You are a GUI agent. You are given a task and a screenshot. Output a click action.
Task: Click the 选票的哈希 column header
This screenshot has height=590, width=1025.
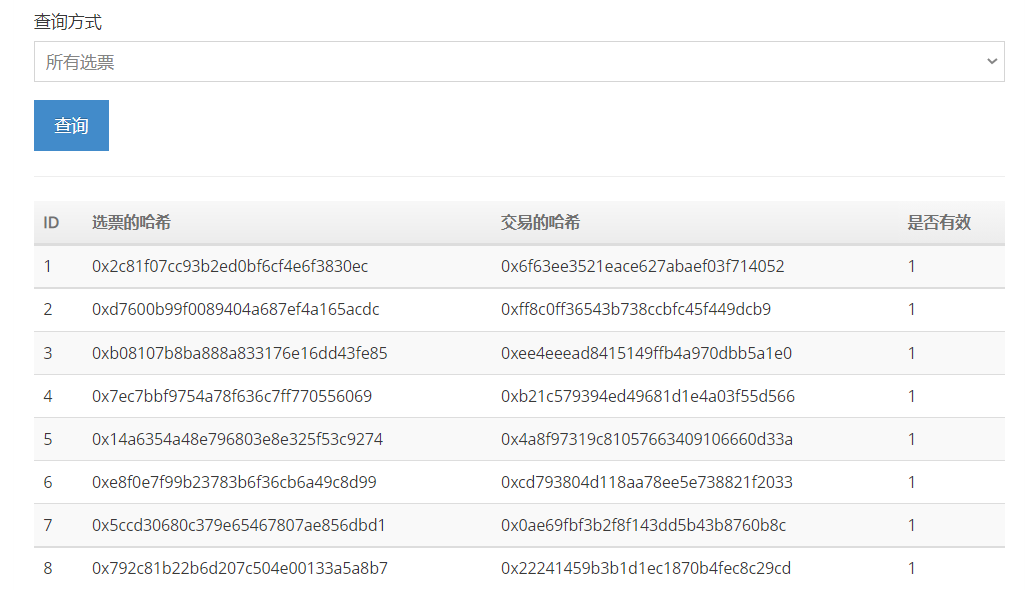point(131,223)
